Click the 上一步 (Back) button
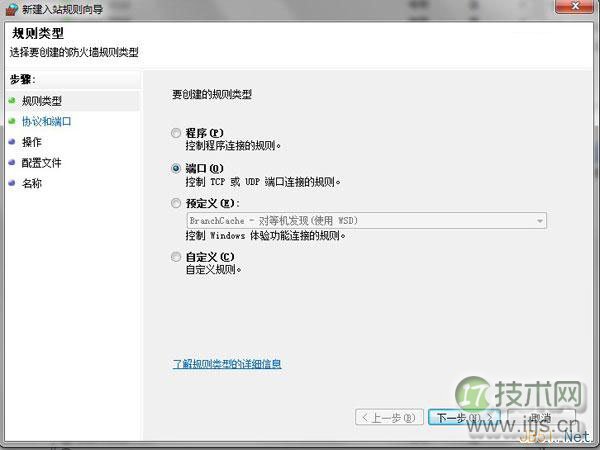 pos(388,417)
